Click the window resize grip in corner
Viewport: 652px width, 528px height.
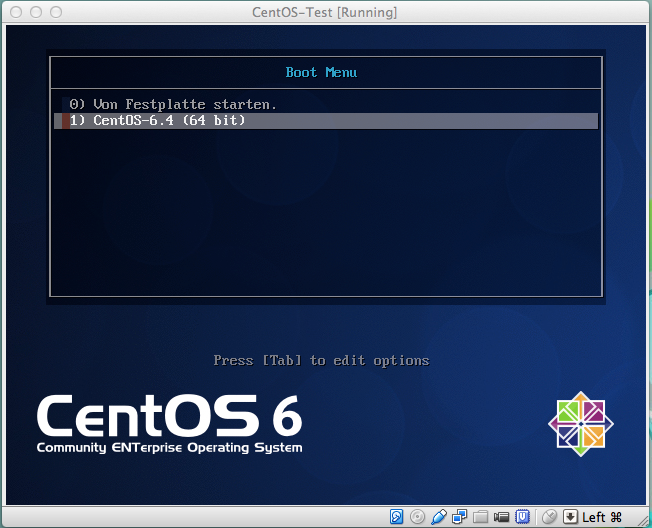(x=642, y=520)
